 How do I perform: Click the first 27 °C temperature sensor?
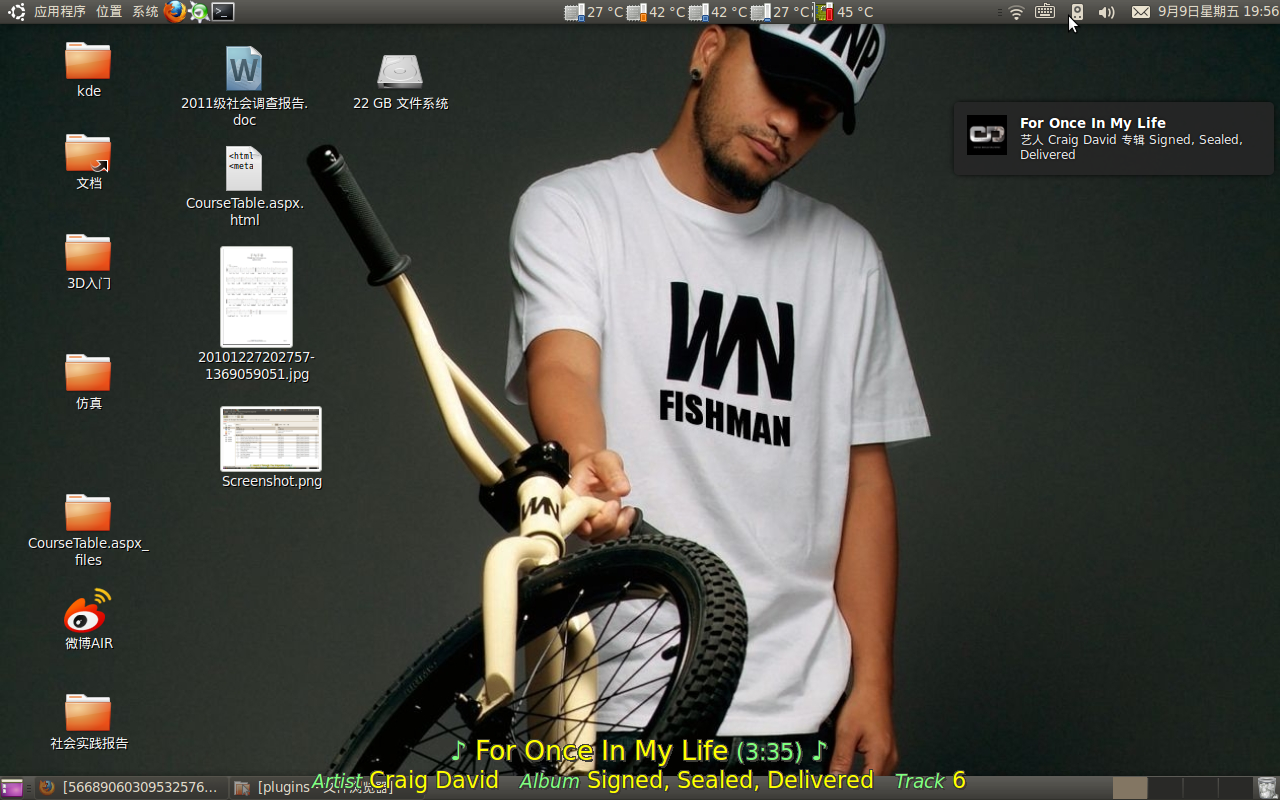(x=594, y=12)
